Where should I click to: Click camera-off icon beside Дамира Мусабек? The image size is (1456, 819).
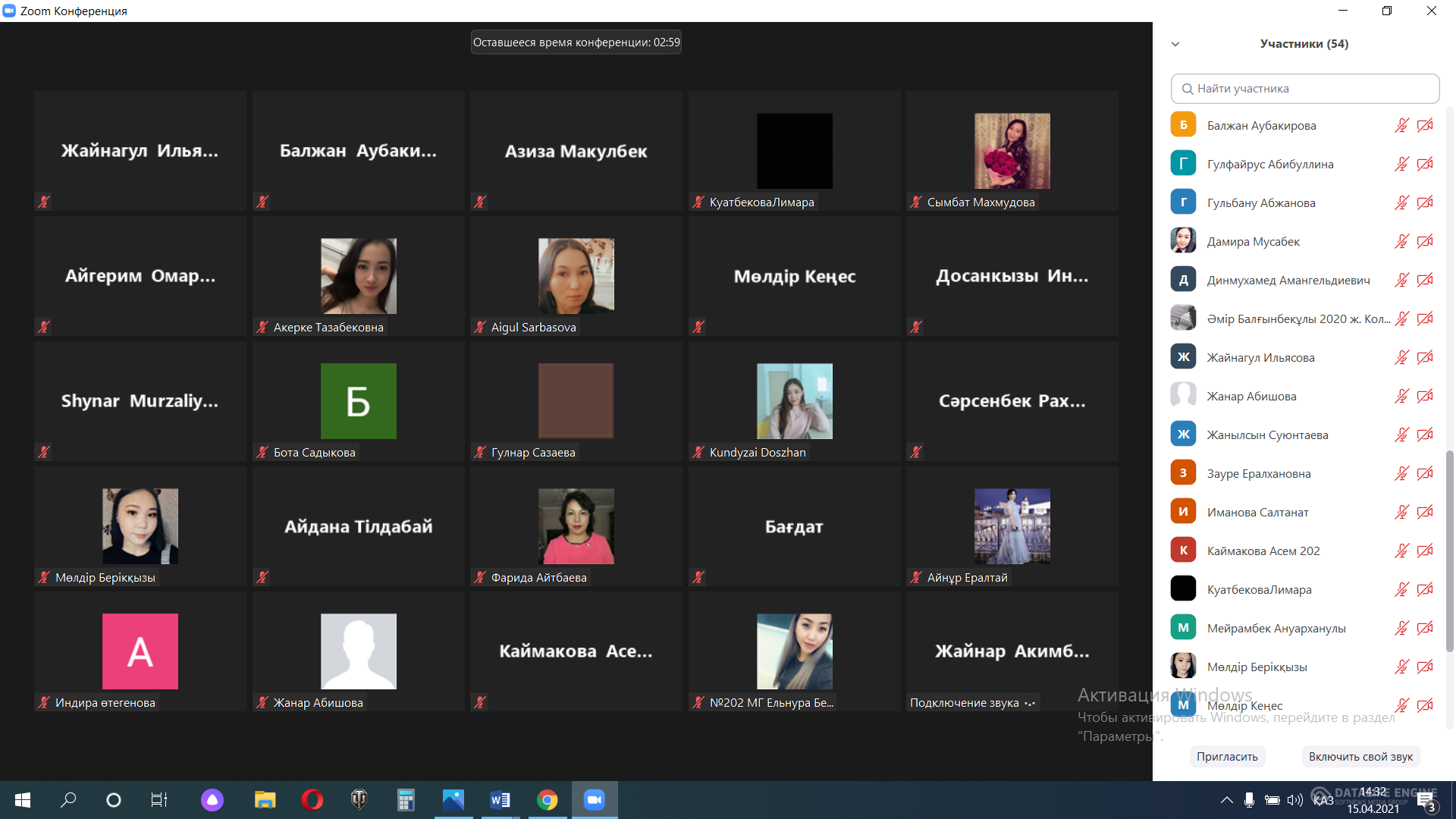pyautogui.click(x=1425, y=241)
